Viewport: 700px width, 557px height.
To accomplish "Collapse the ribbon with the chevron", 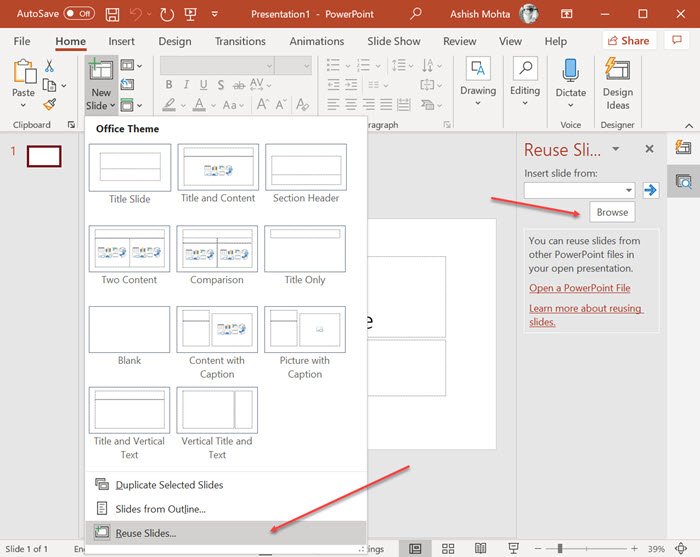I will 689,125.
